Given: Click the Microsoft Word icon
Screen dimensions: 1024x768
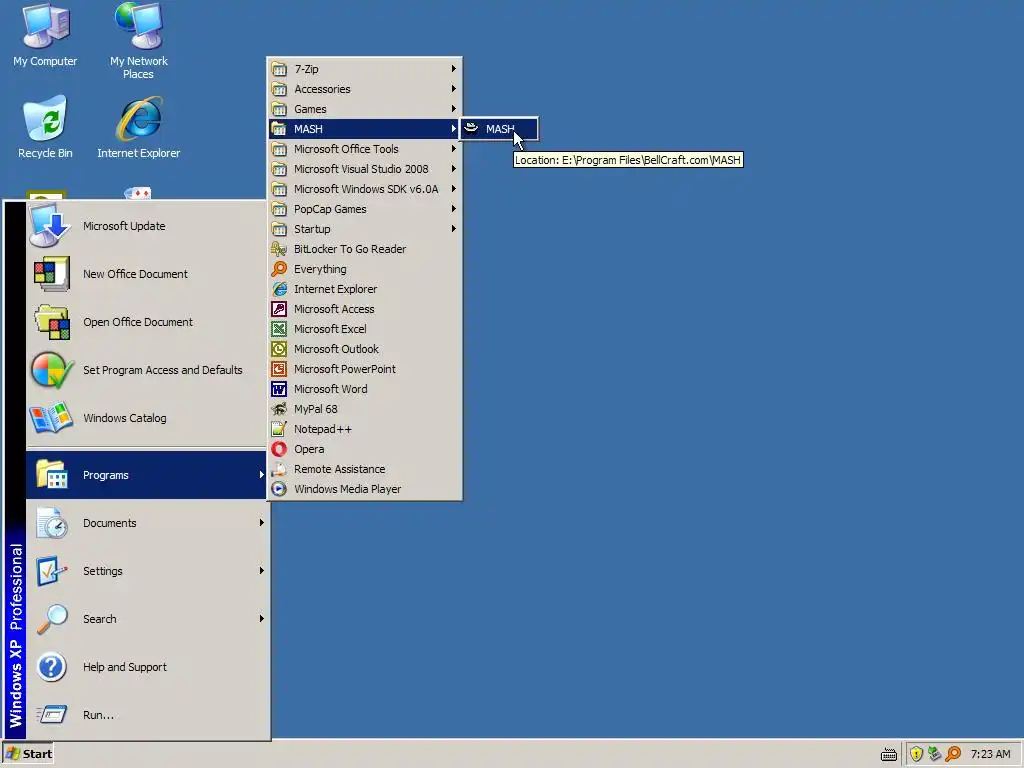Looking at the screenshot, I should coord(279,389).
